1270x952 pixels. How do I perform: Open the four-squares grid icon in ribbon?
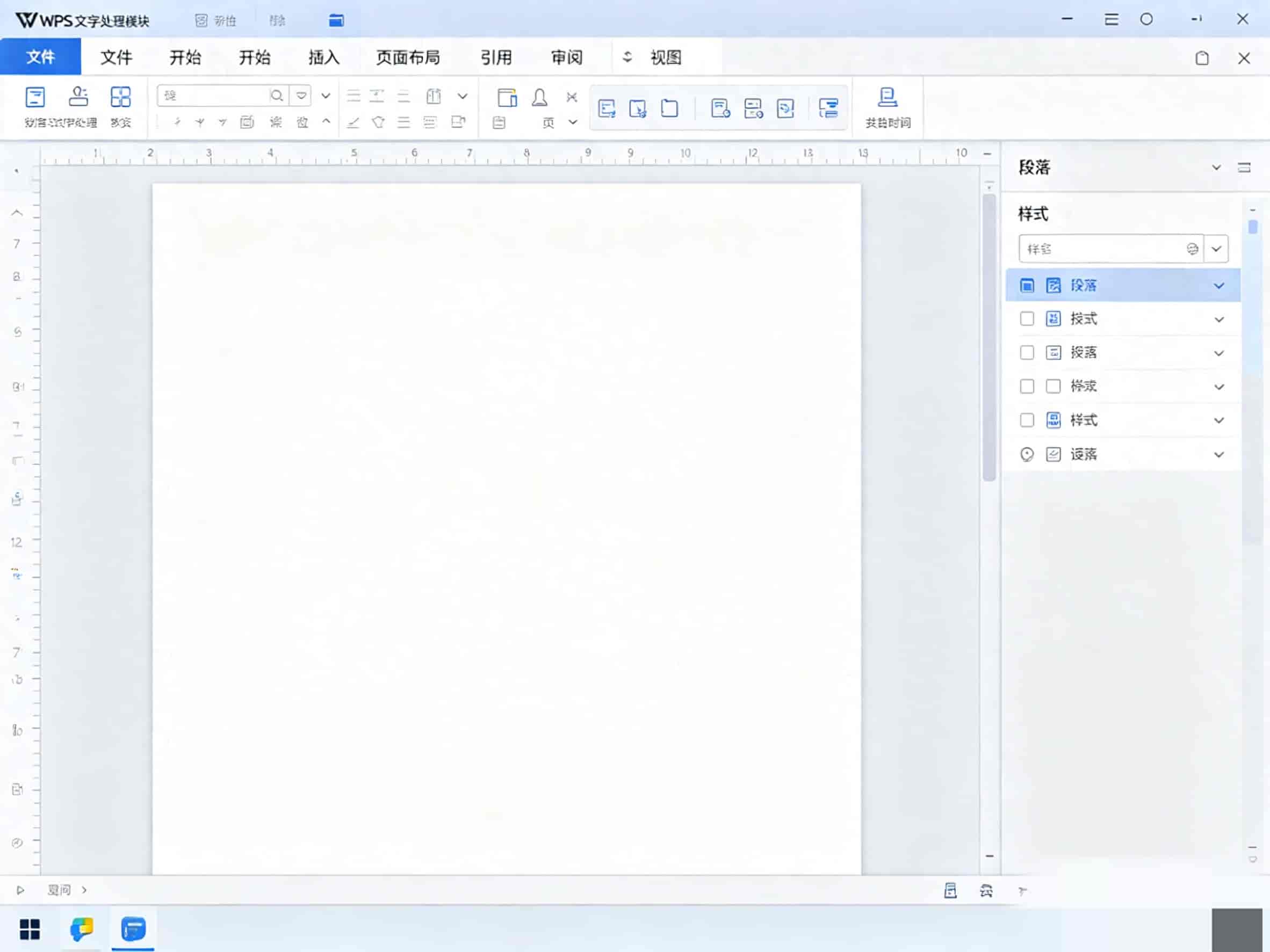(x=120, y=97)
